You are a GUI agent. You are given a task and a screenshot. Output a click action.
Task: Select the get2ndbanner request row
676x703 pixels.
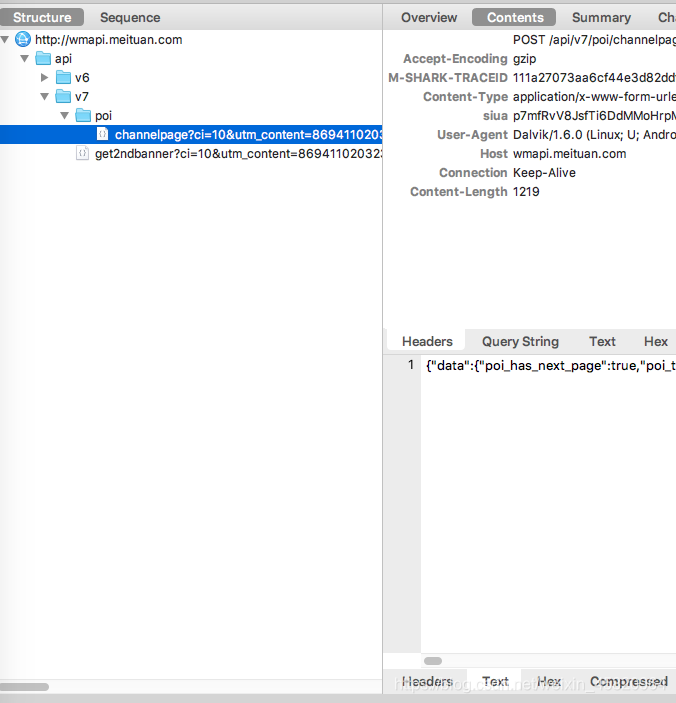(x=191, y=153)
